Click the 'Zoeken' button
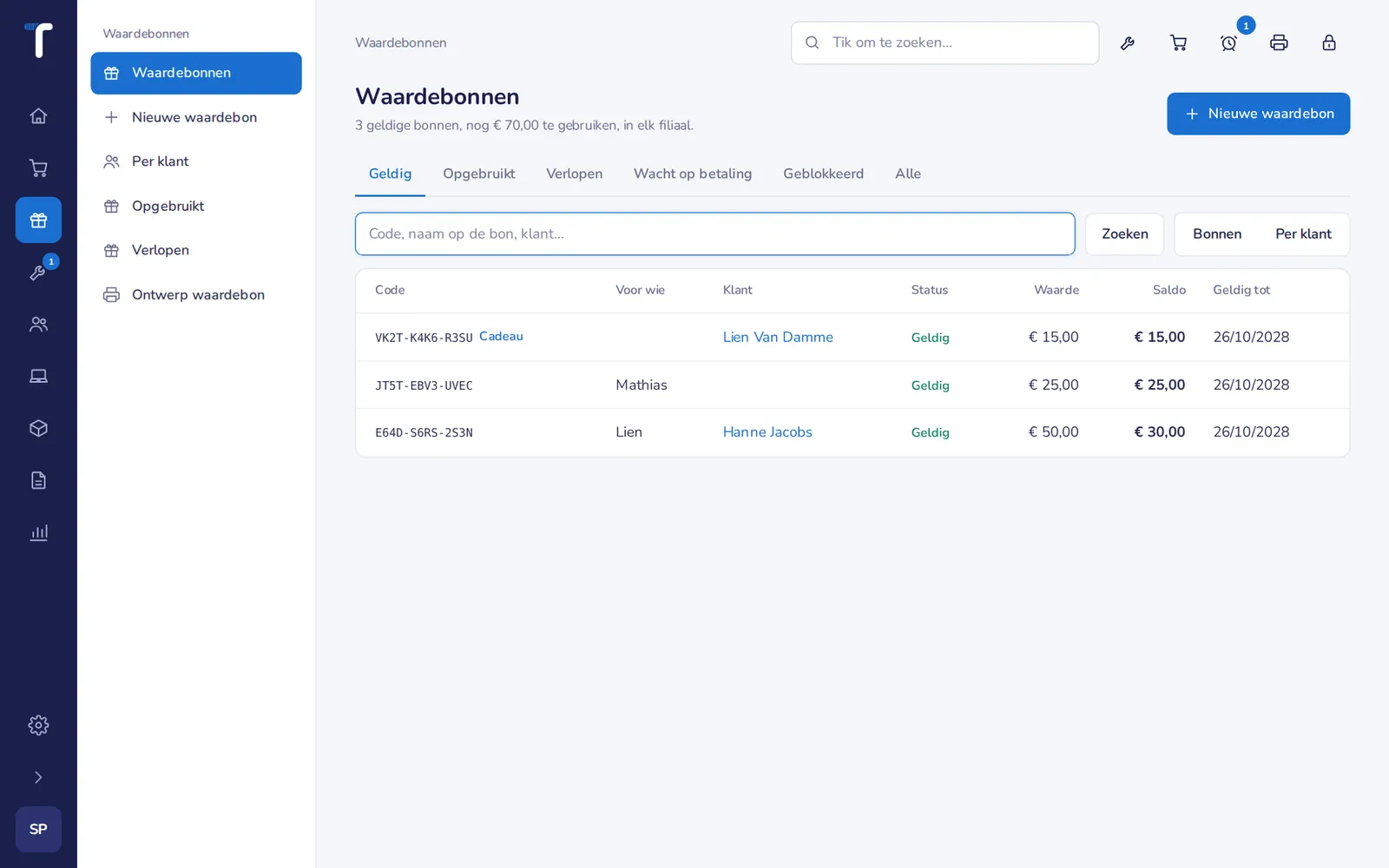 1124,233
